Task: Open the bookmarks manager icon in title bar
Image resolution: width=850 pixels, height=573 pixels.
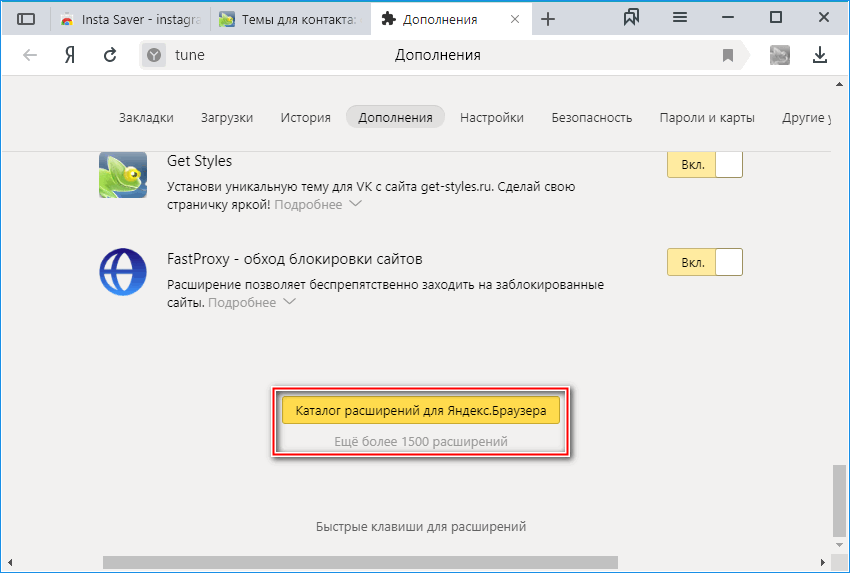Action: 631,18
